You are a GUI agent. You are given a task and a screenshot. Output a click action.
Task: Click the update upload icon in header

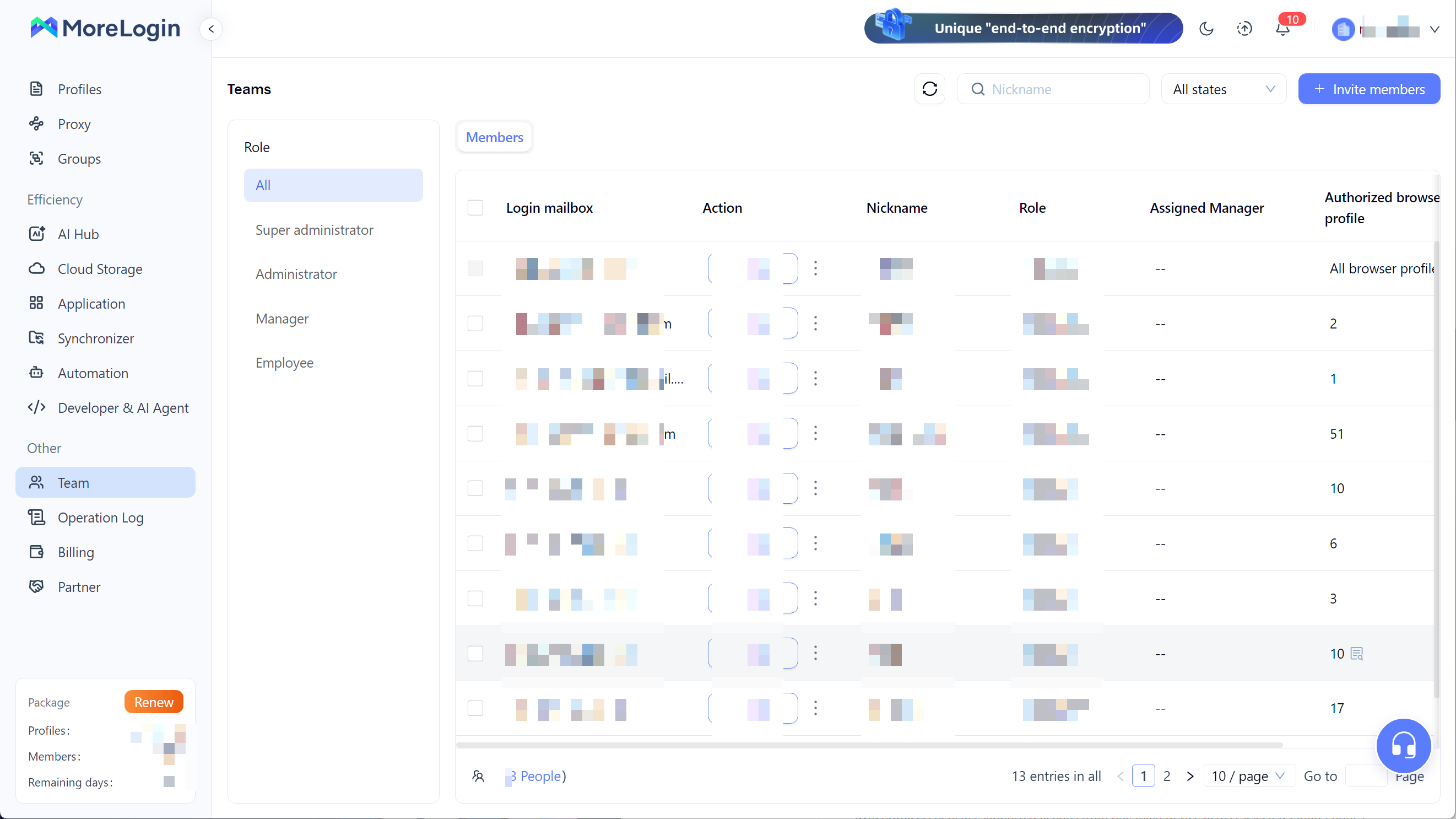pos(1244,29)
